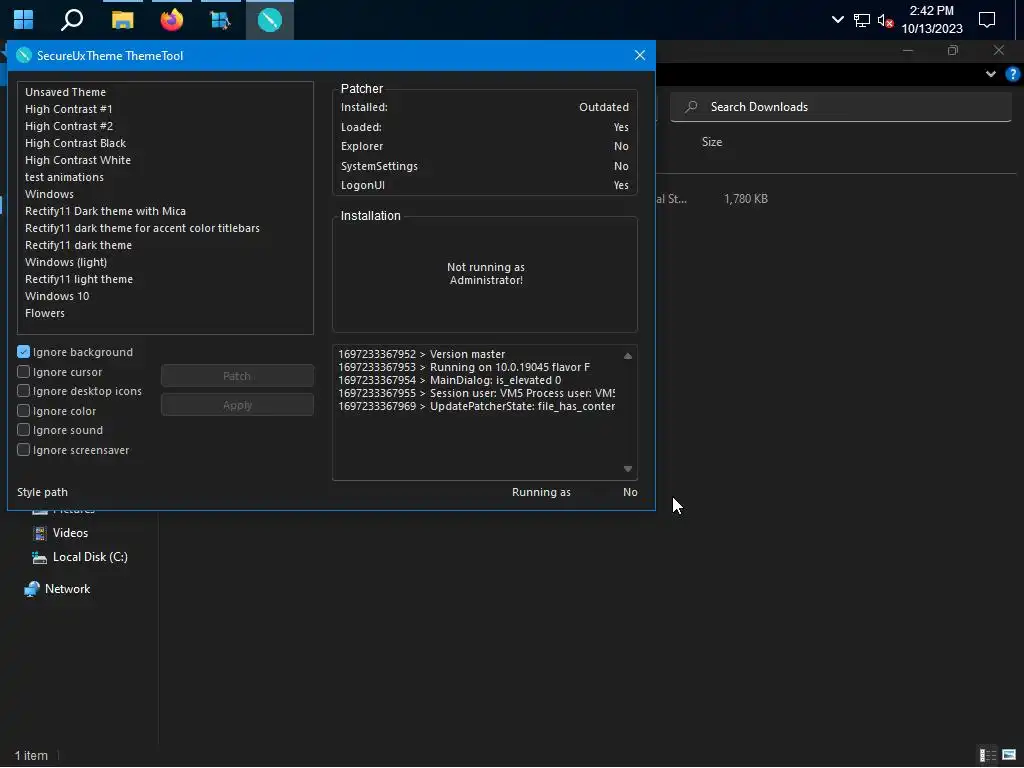The image size is (1024, 768).
Task: Open the Explorer help icon
Action: (x=1012, y=74)
